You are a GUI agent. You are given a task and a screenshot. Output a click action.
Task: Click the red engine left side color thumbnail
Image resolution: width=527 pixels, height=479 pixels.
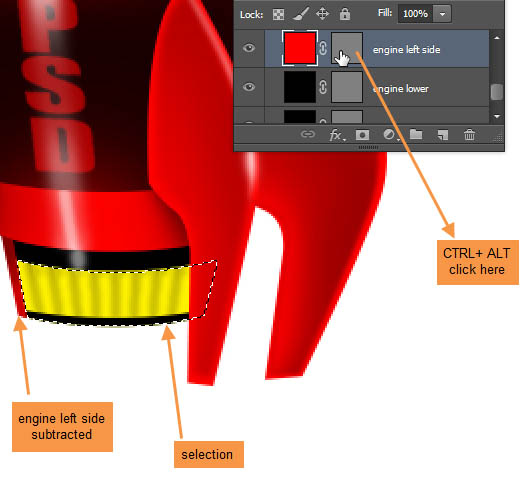click(x=300, y=48)
